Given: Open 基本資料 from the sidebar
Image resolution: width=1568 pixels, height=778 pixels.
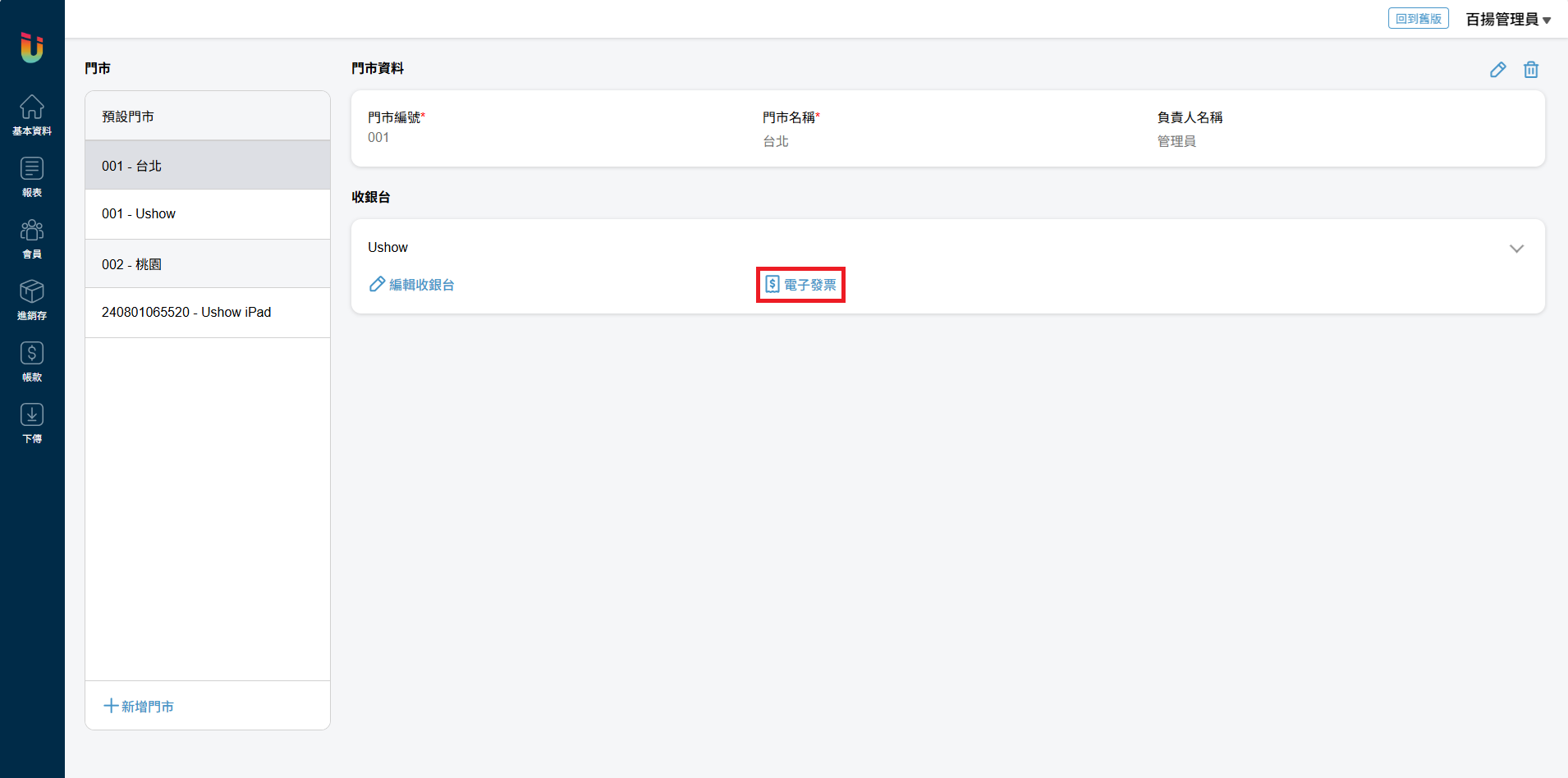Looking at the screenshot, I should pos(32,115).
